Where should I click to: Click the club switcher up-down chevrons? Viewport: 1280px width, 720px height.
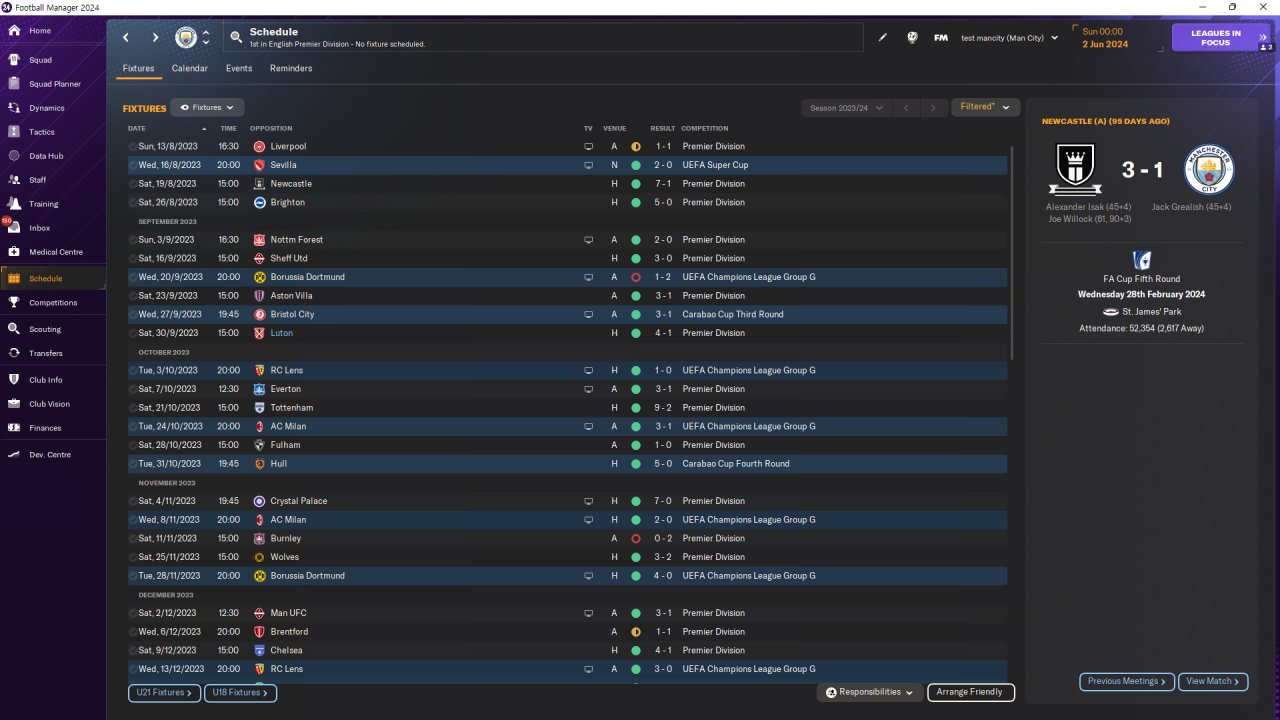[x=206, y=38]
